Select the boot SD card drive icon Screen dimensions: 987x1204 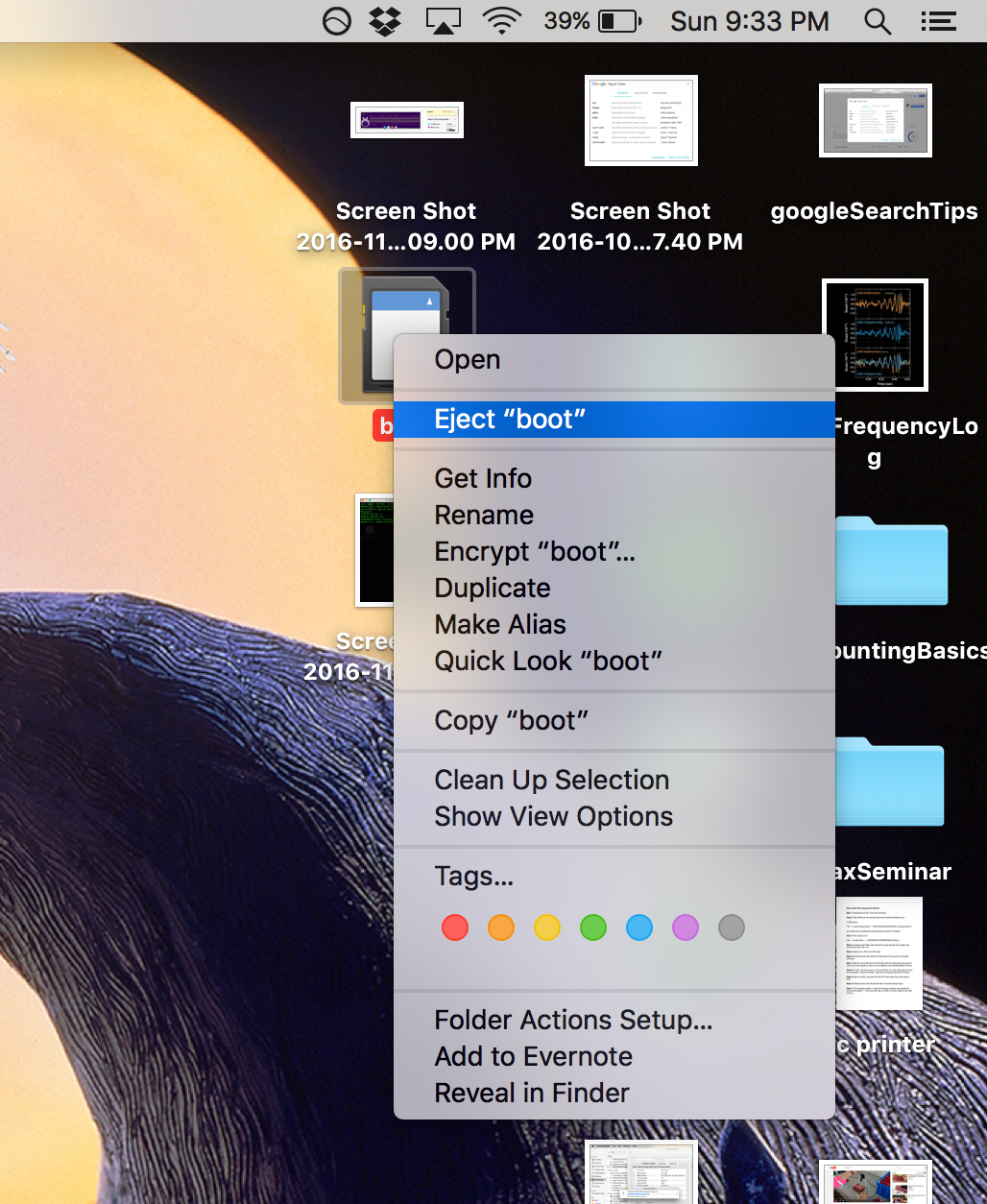tap(405, 336)
